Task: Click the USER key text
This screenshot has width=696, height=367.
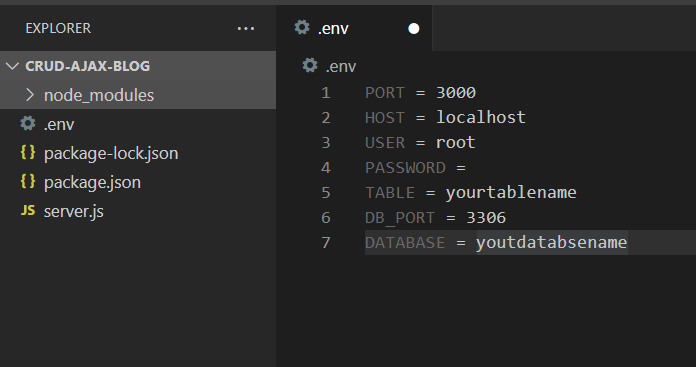Action: click(x=385, y=142)
